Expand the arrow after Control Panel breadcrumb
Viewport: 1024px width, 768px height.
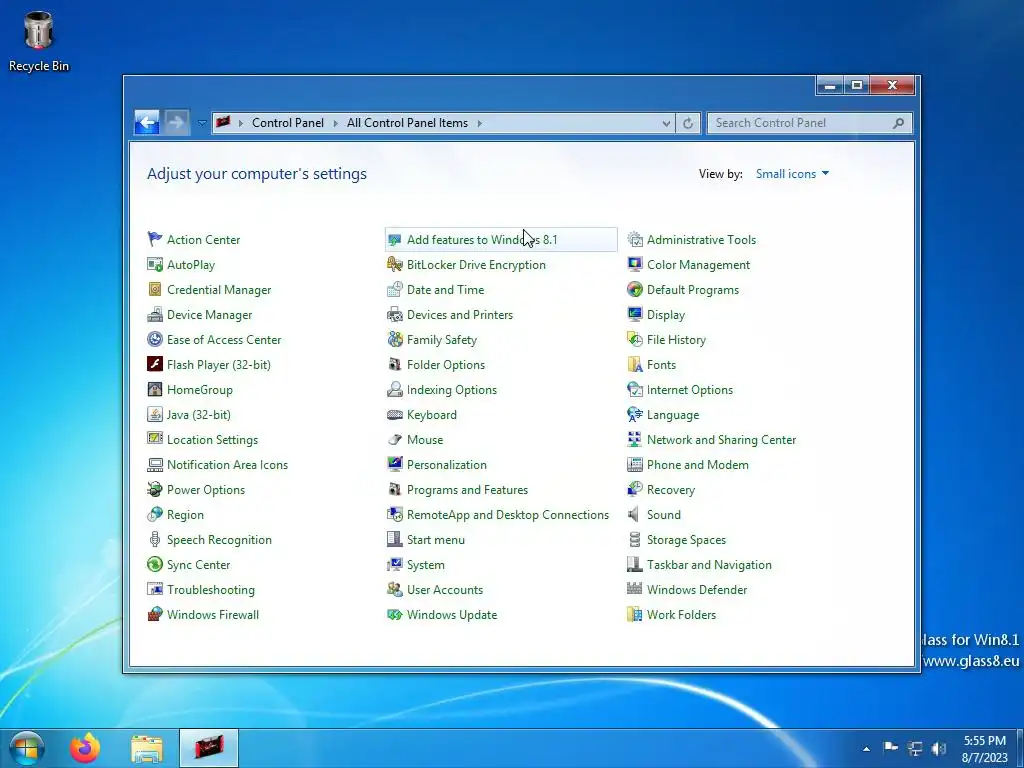[336, 123]
